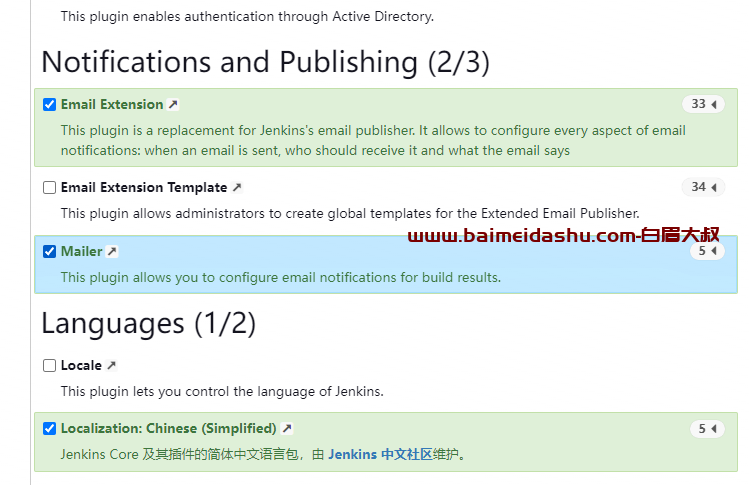This screenshot has height=485, width=749.
Task: Click Mailer description about build results notifications
Action: coord(280,277)
